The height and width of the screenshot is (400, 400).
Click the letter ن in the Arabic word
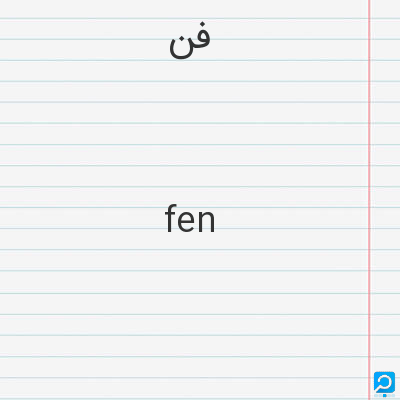coord(180,48)
